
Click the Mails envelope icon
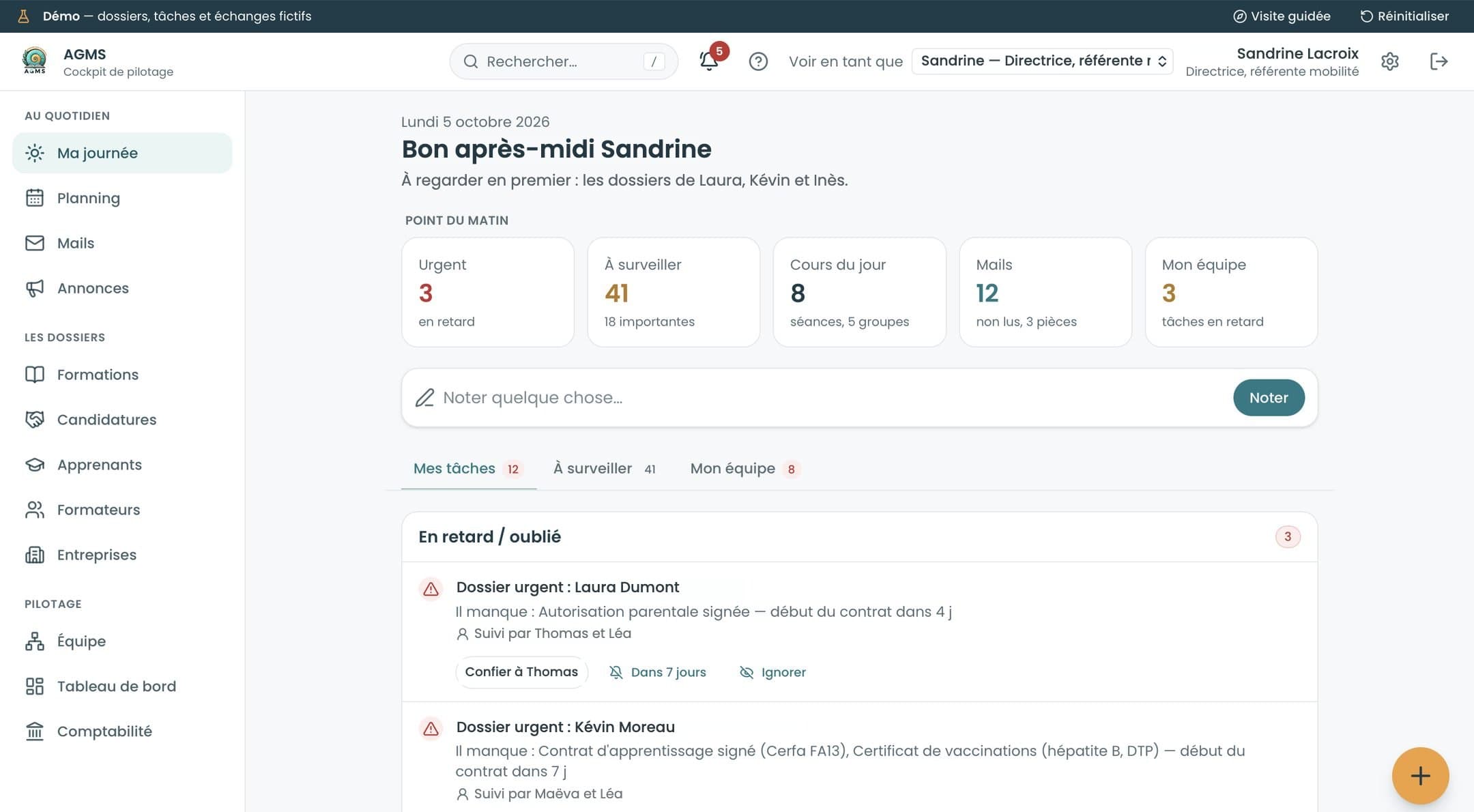[x=35, y=243]
